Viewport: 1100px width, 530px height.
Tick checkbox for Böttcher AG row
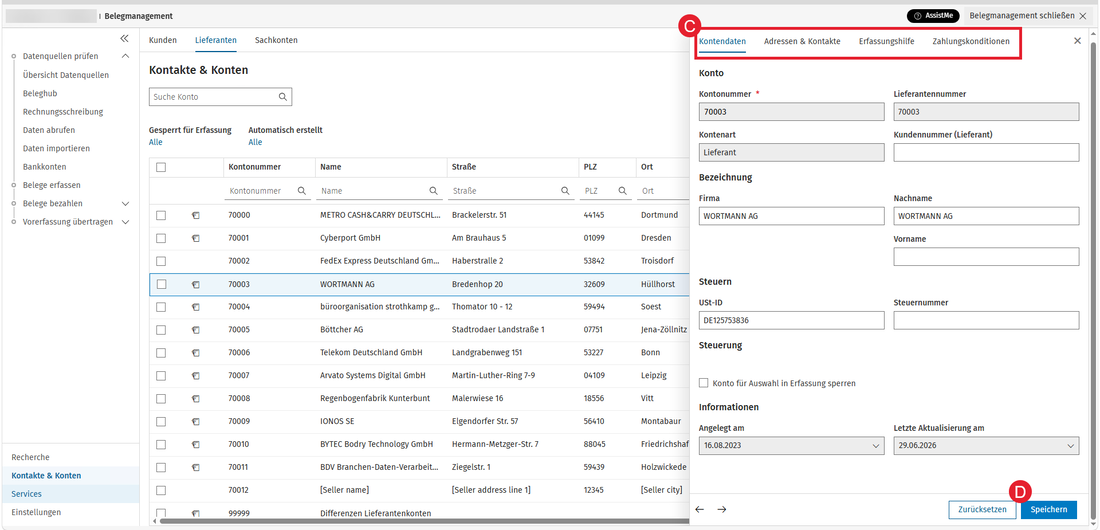pyautogui.click(x=161, y=330)
